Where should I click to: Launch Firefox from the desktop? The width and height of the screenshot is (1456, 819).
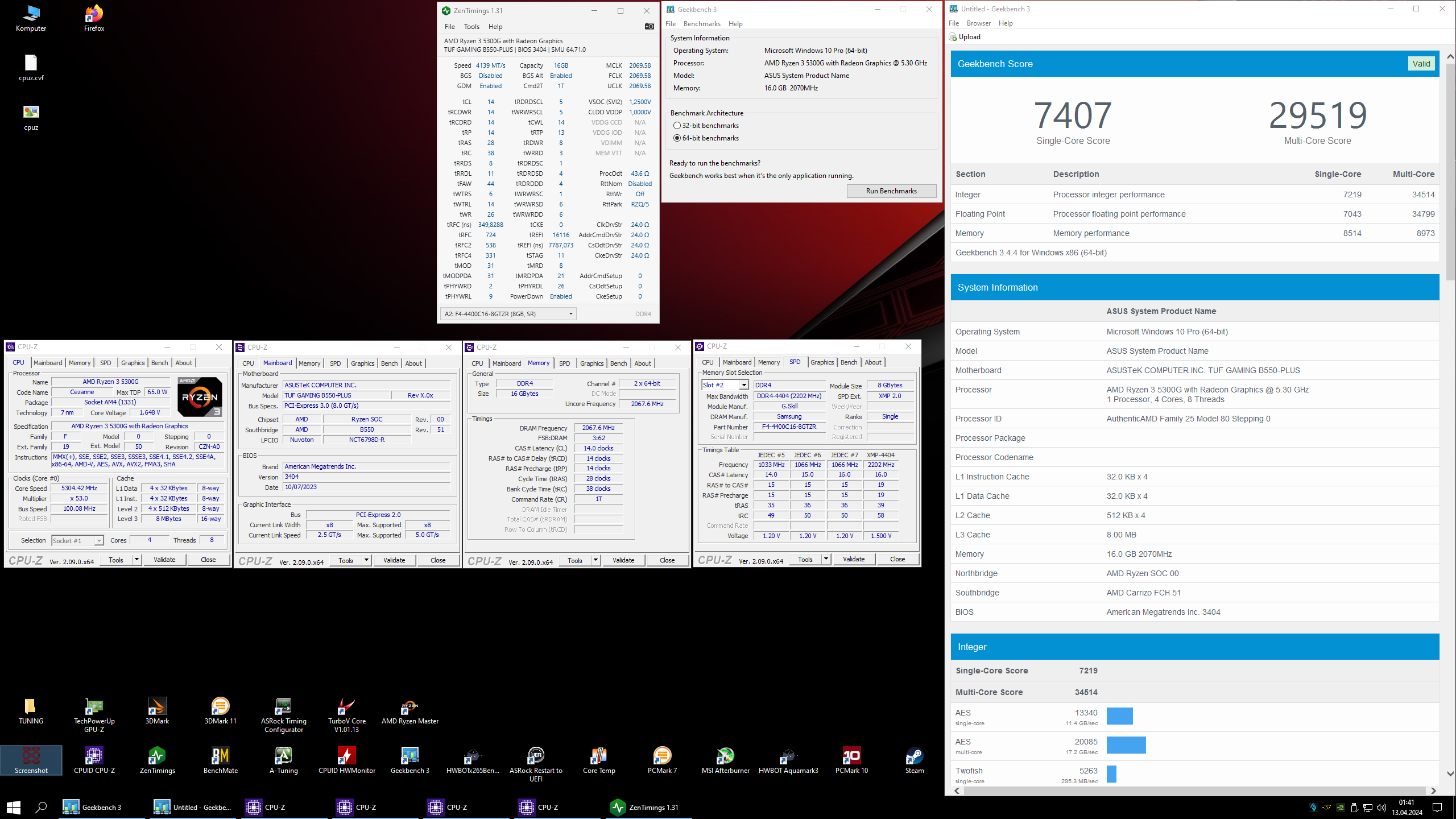pyautogui.click(x=94, y=18)
